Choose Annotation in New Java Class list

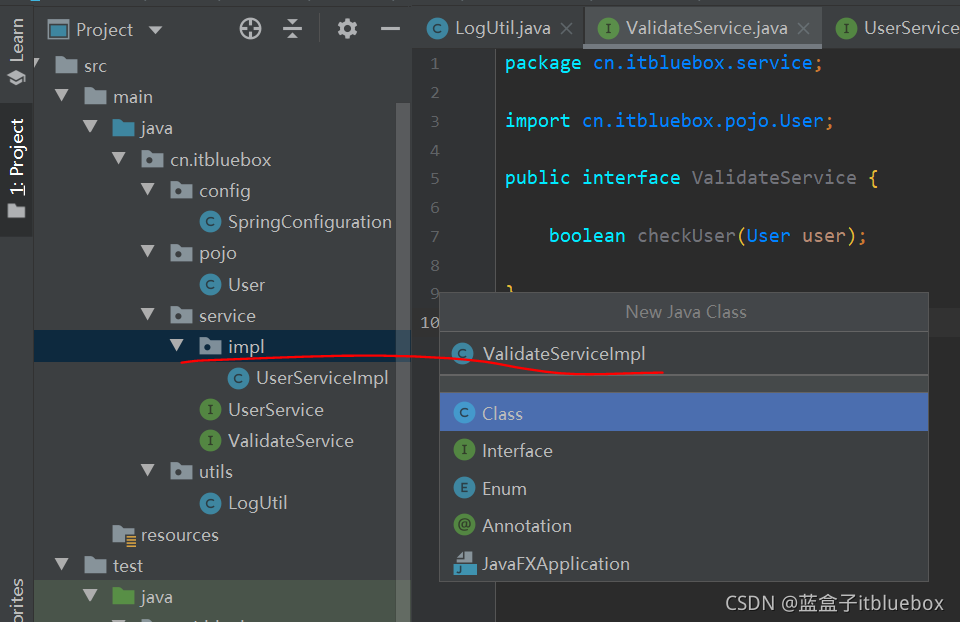[x=684, y=526]
